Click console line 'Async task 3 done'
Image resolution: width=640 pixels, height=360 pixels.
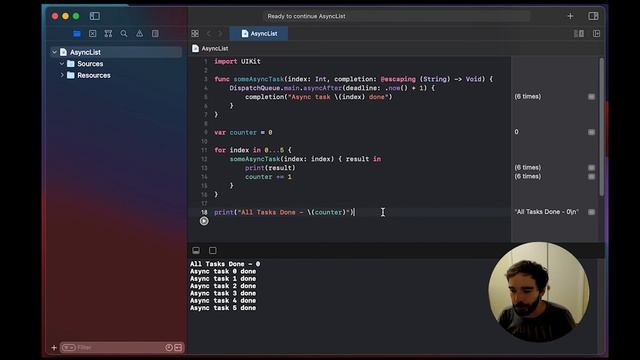[x=223, y=293]
